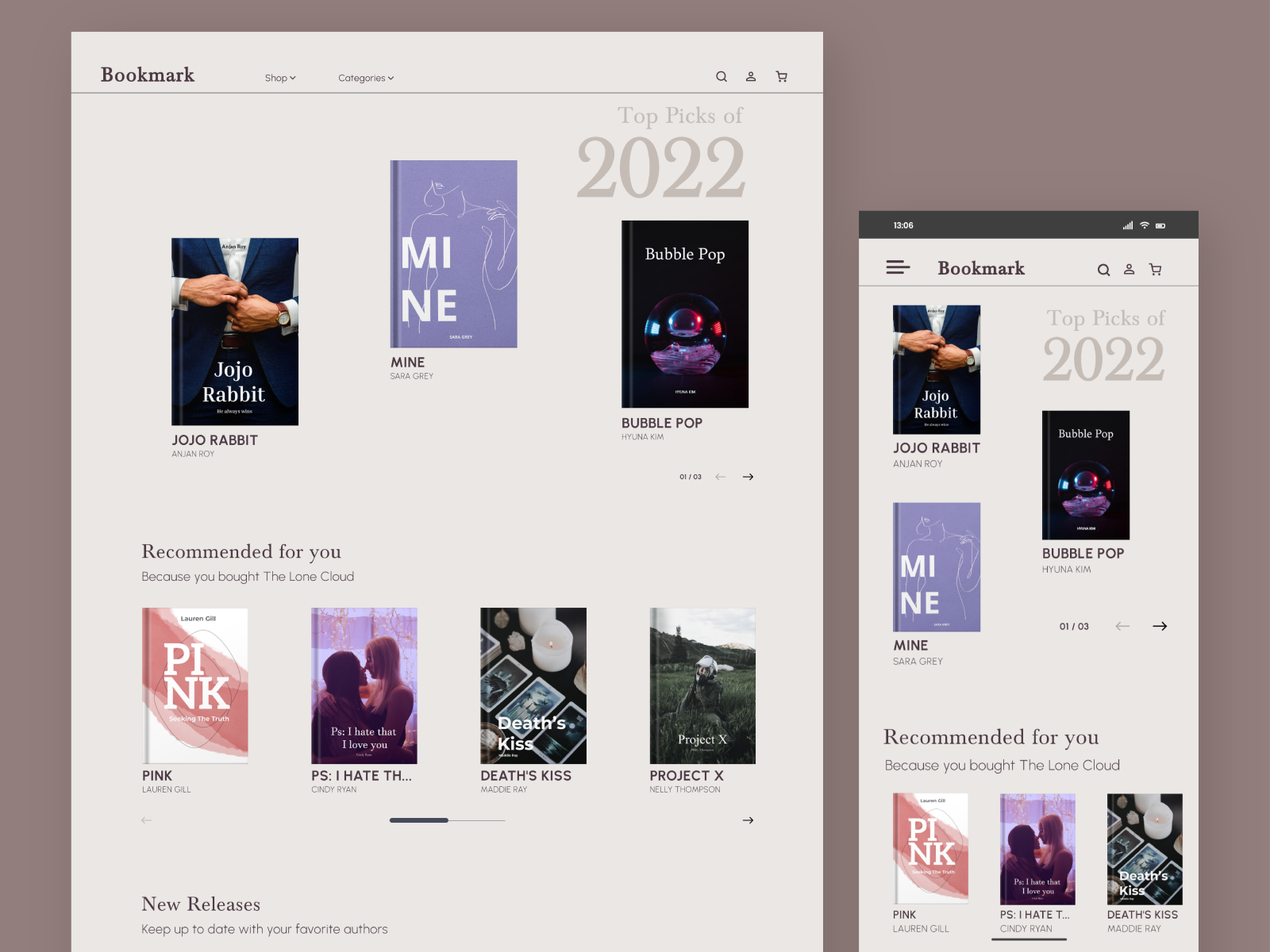Expand the Categories dropdown menu
The image size is (1270, 952).
pyautogui.click(x=365, y=78)
